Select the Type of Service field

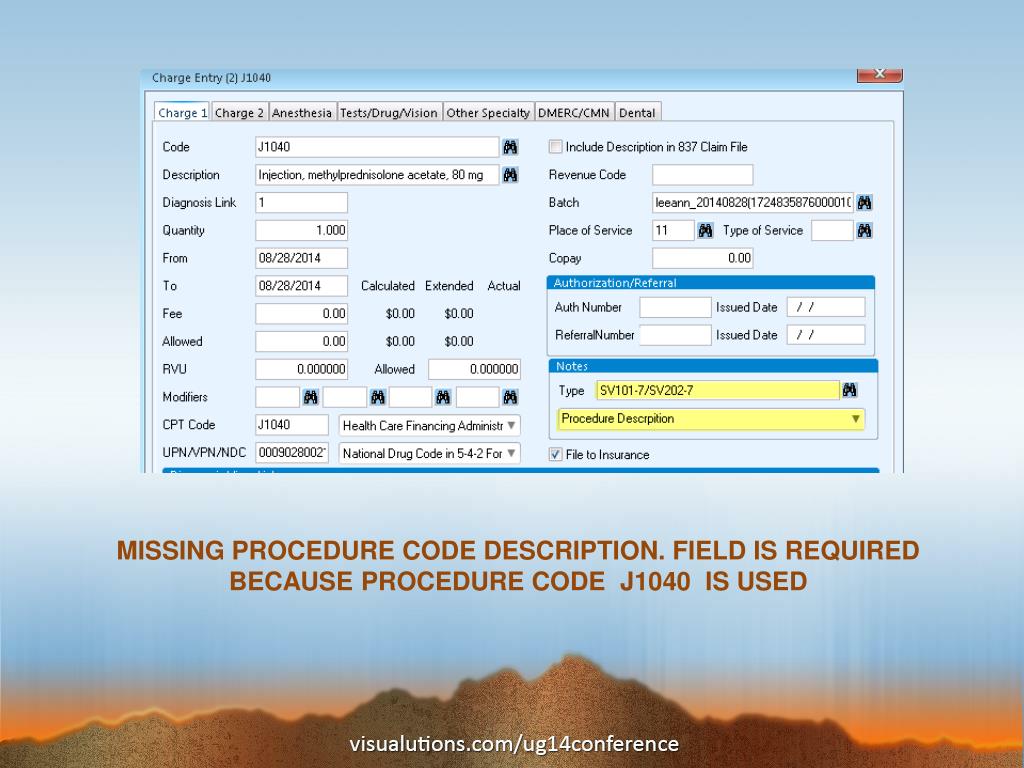(832, 231)
